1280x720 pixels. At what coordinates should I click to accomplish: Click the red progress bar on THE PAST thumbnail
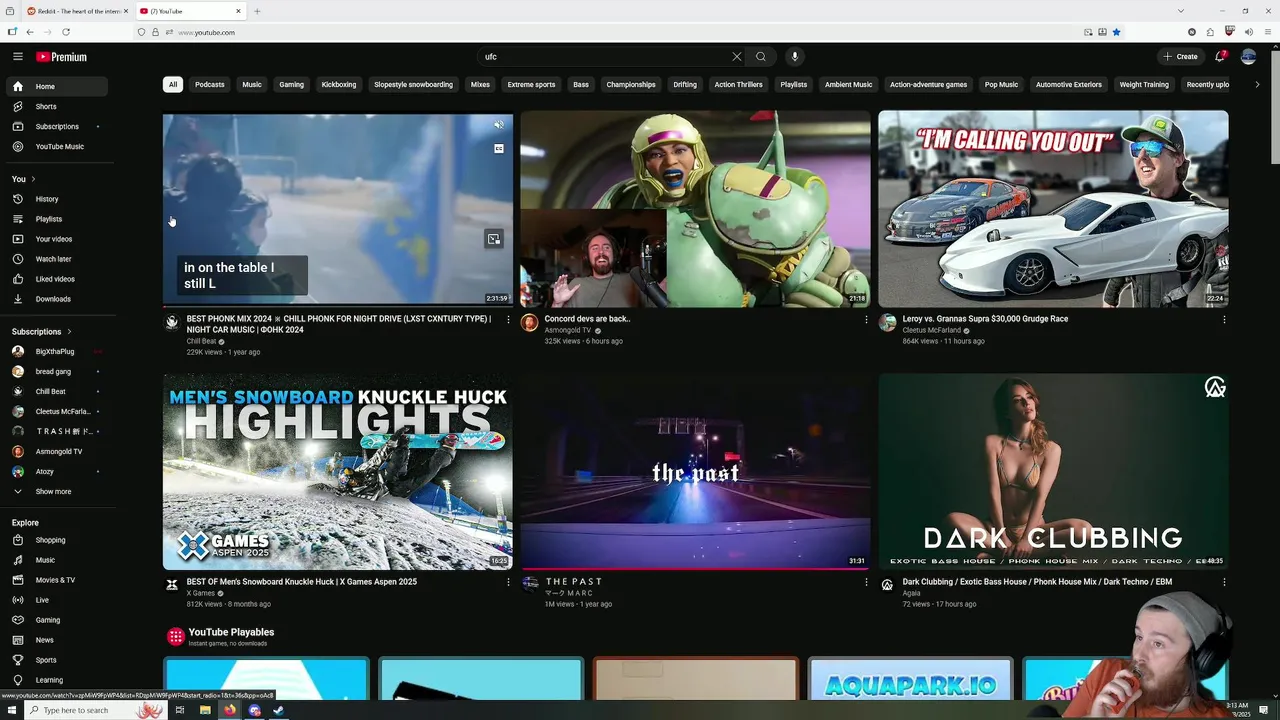pos(695,568)
